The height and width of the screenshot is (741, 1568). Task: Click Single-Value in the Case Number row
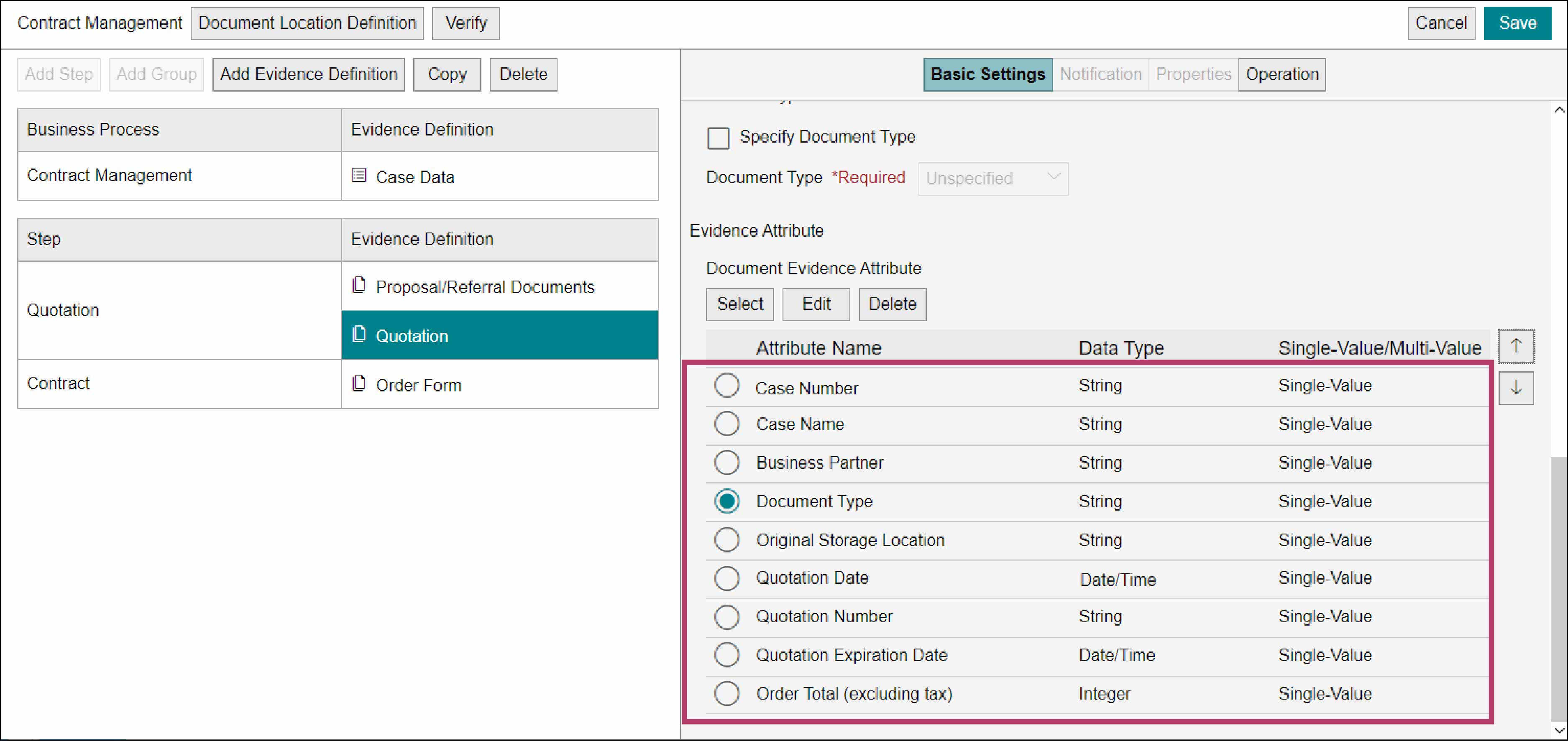(1325, 386)
